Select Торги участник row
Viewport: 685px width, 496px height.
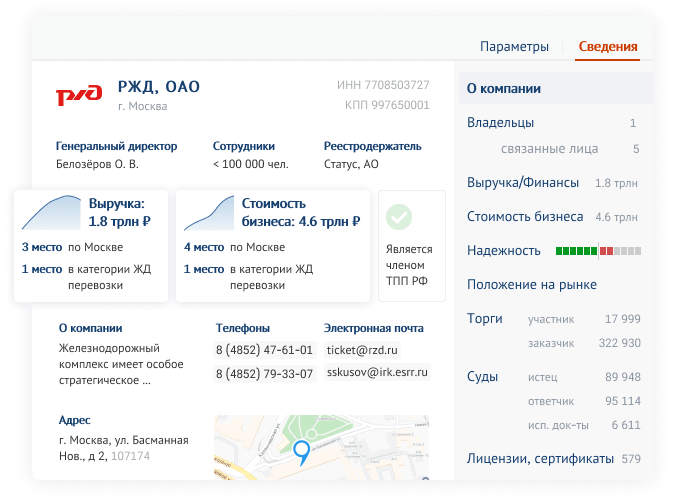(584, 319)
